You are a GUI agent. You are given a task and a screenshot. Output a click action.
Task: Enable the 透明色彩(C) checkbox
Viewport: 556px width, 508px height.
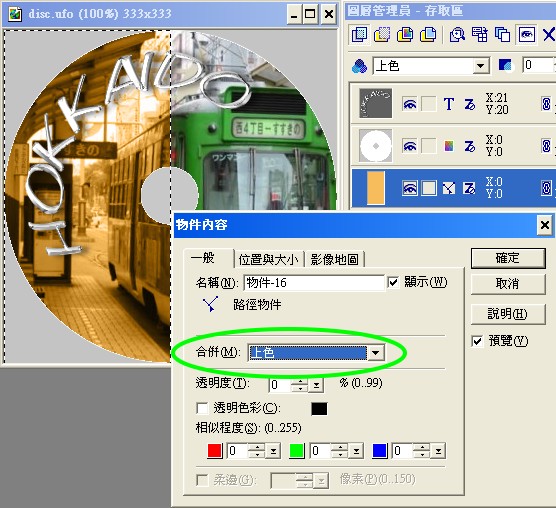click(202, 408)
